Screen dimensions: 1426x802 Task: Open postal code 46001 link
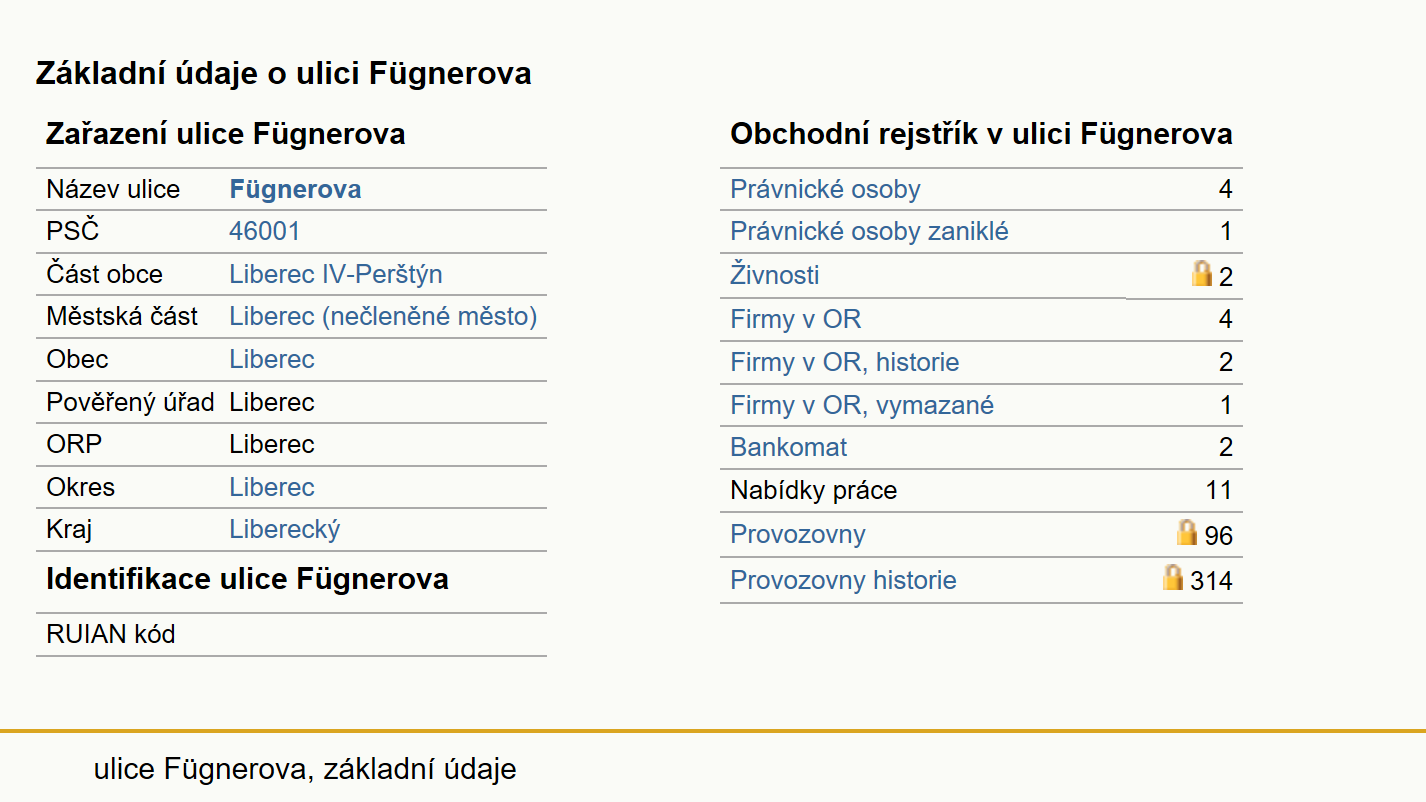click(265, 232)
